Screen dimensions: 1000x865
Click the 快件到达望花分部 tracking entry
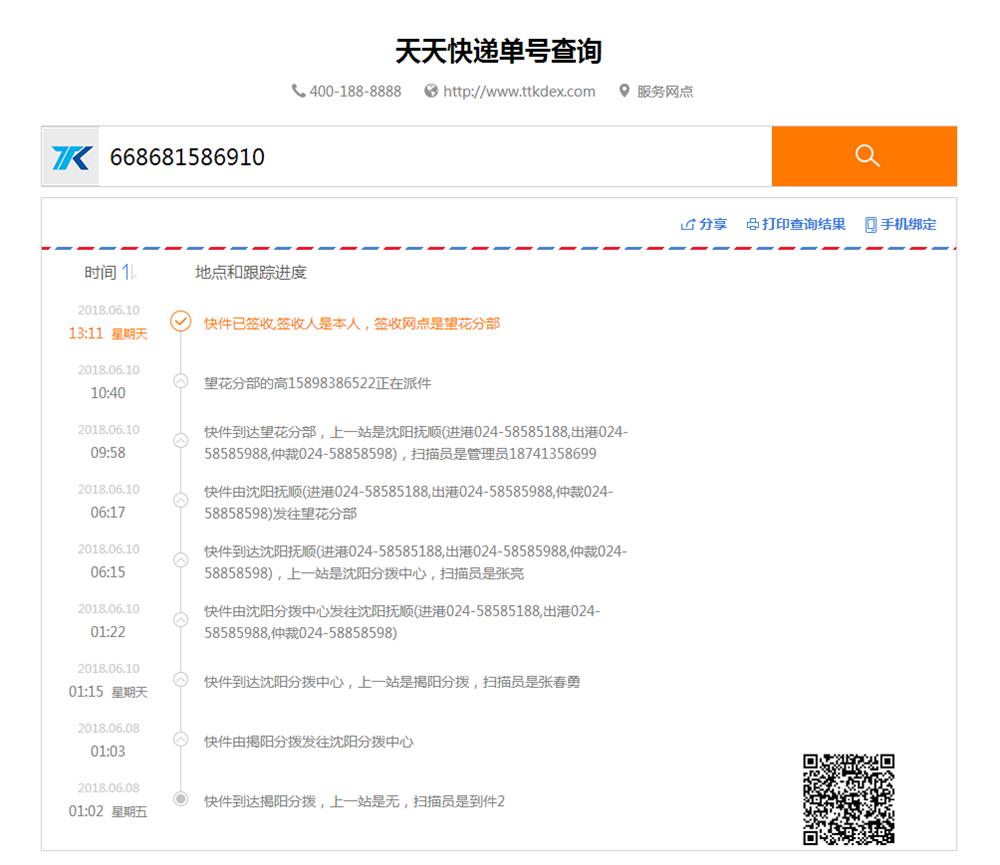tap(416, 443)
